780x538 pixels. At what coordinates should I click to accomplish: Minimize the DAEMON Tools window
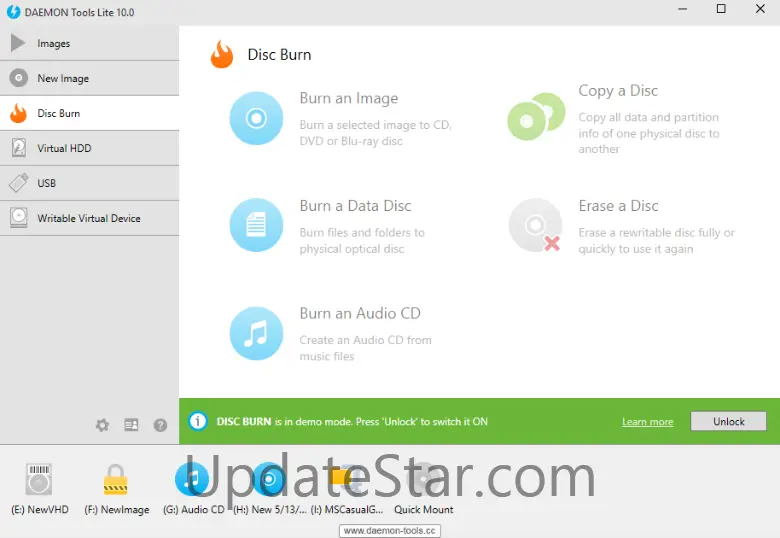(x=682, y=9)
